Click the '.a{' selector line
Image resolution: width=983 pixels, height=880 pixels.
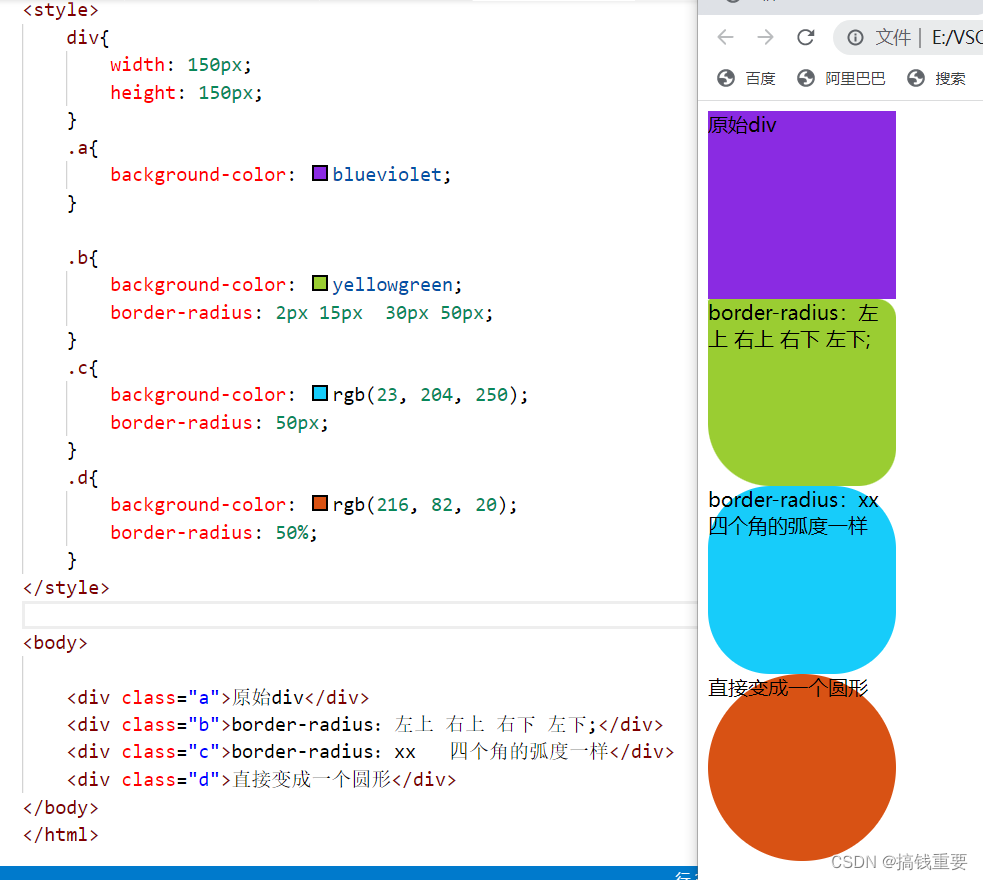point(83,149)
